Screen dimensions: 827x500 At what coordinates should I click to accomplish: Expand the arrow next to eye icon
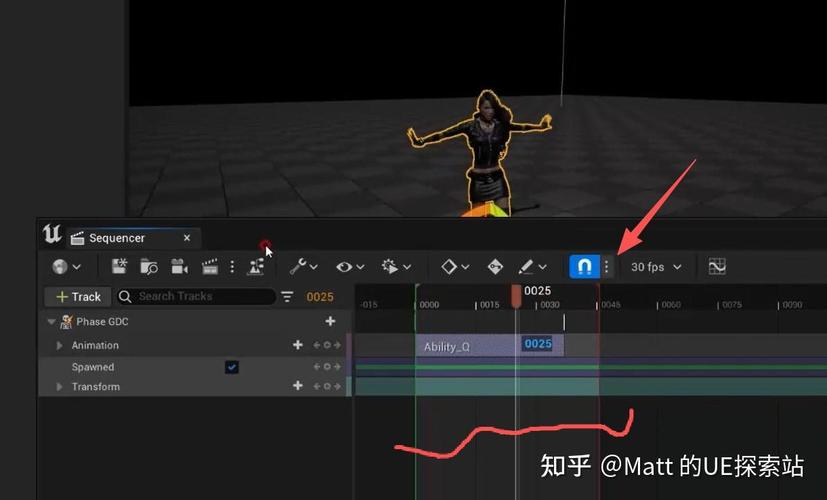tap(360, 267)
